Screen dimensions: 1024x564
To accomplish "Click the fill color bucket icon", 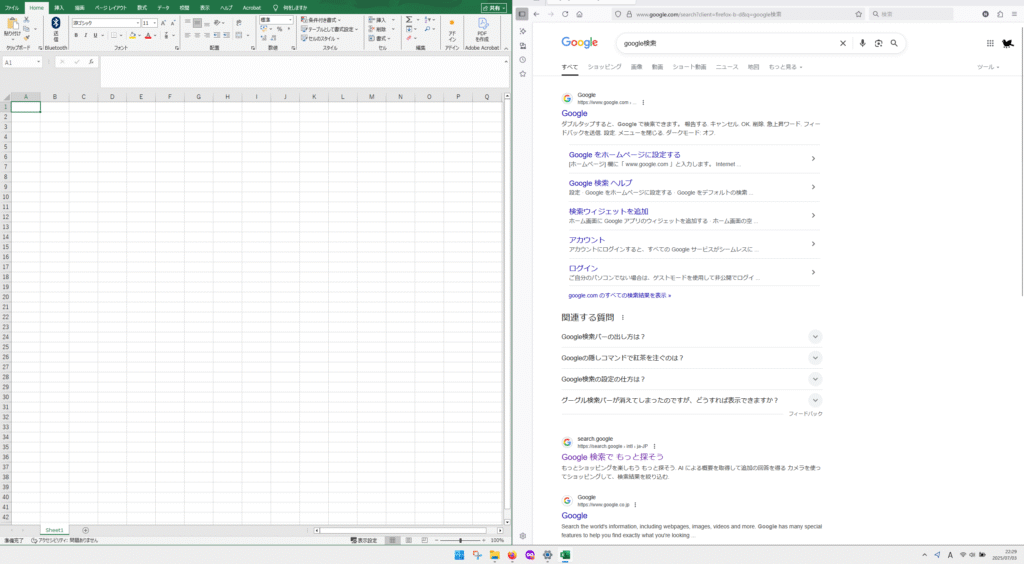I will 133,35.
